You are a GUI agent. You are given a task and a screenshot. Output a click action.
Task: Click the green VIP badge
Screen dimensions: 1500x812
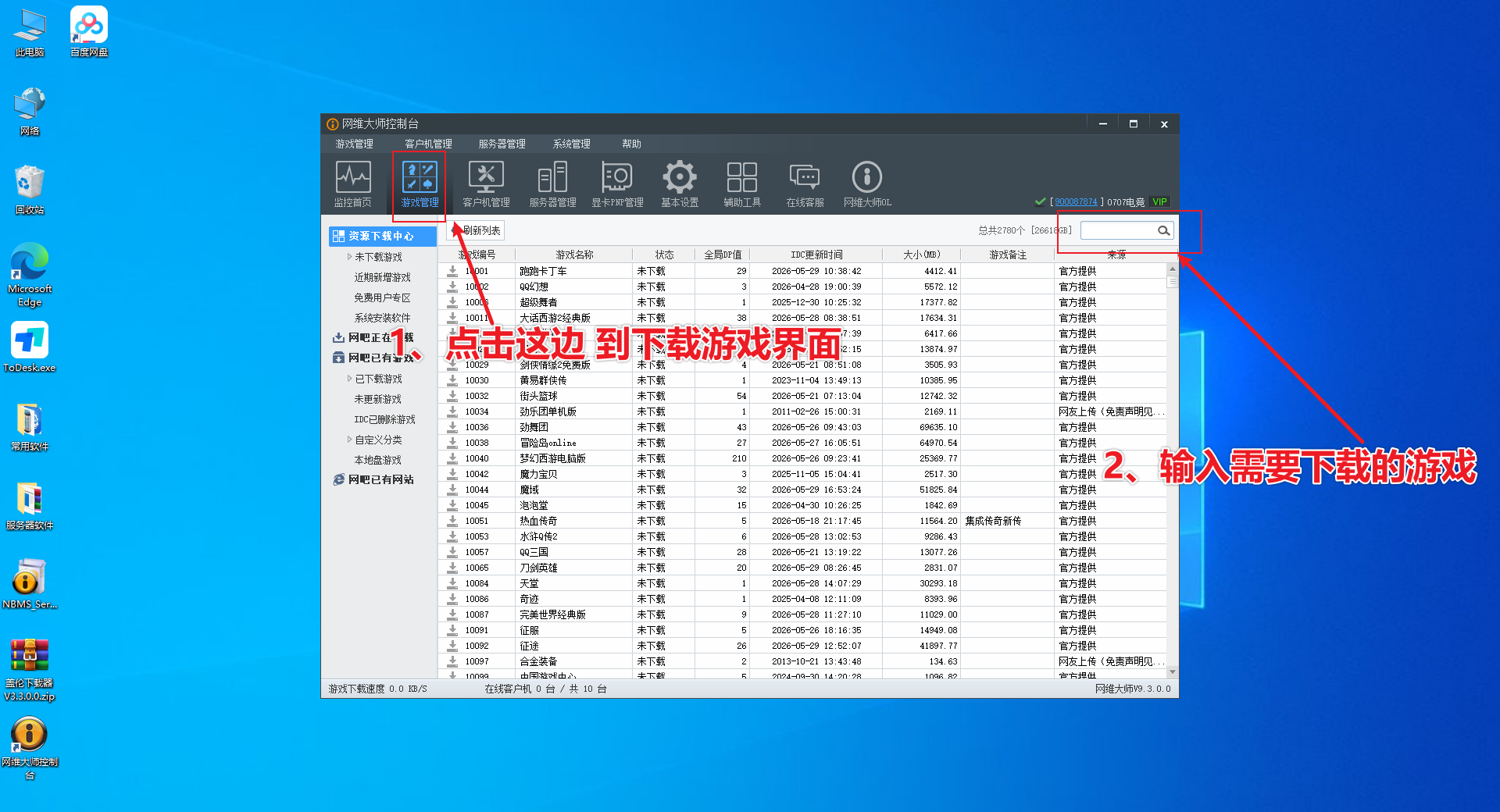pyautogui.click(x=1159, y=201)
